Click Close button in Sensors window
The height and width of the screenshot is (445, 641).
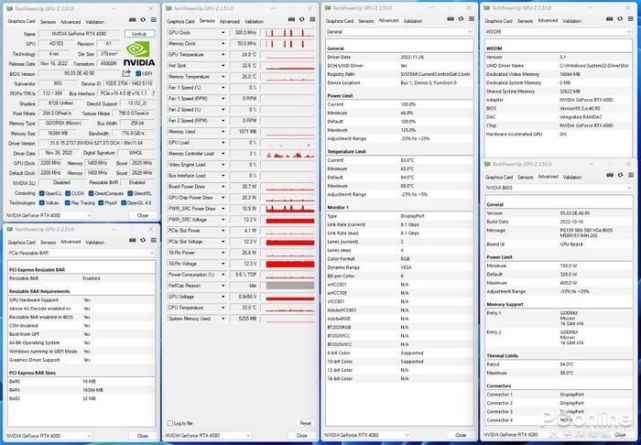pyautogui.click(x=302, y=436)
